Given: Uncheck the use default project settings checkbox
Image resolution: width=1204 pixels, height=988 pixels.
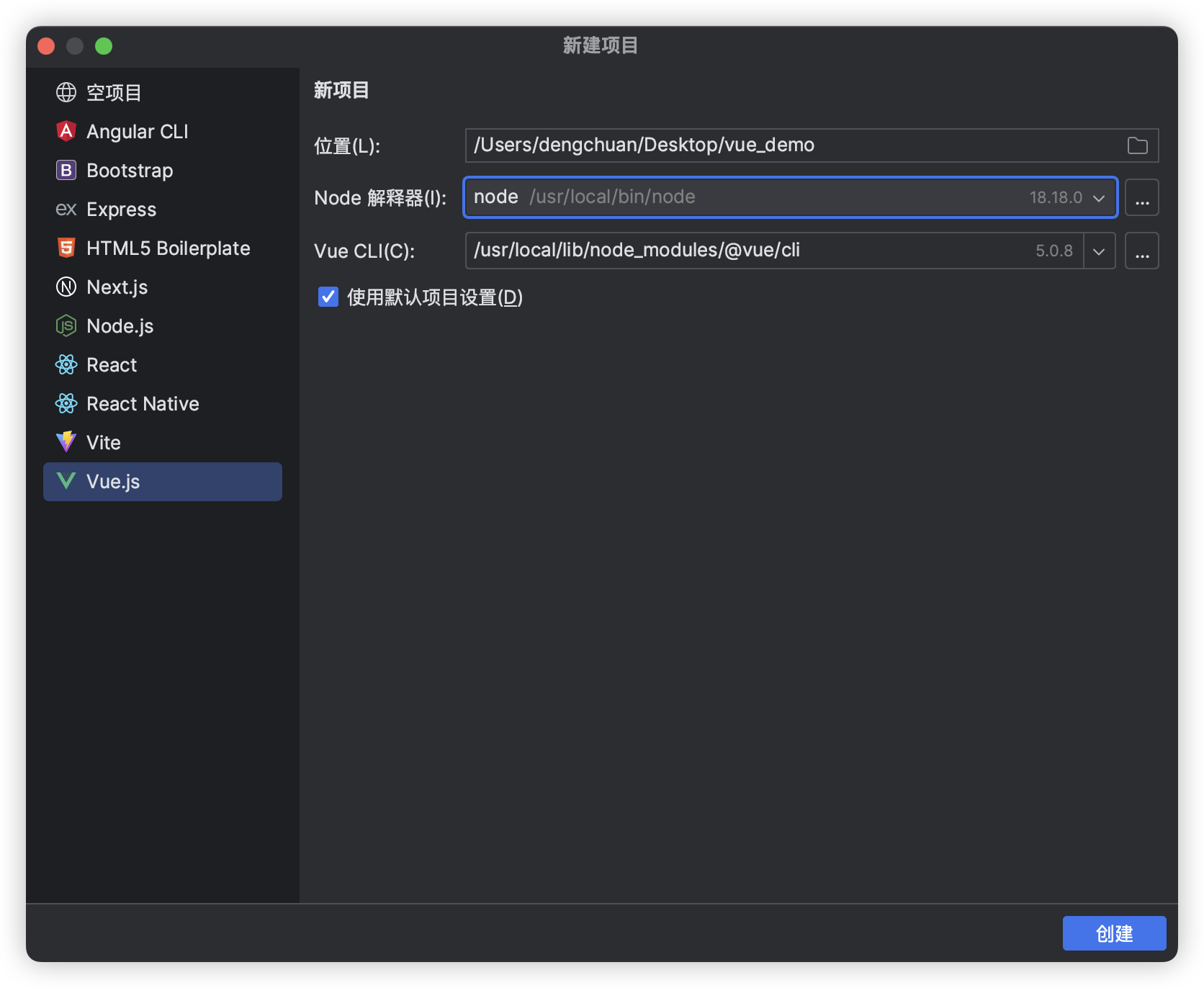Looking at the screenshot, I should (328, 297).
